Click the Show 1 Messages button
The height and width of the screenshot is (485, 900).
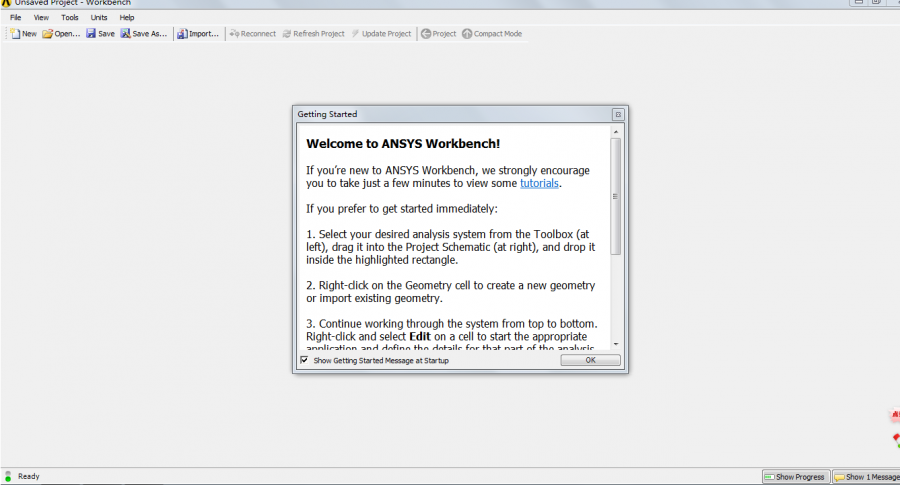pyautogui.click(x=867, y=477)
